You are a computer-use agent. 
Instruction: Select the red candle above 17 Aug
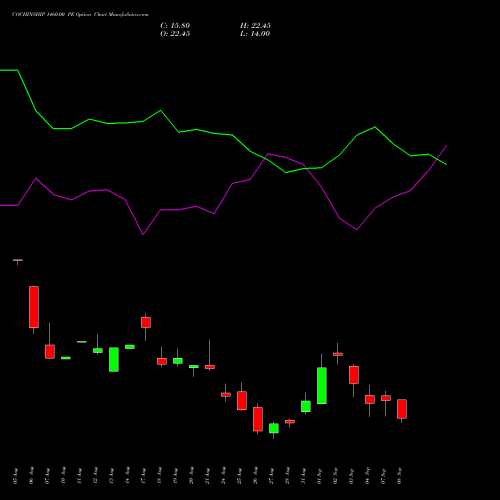tap(146, 322)
